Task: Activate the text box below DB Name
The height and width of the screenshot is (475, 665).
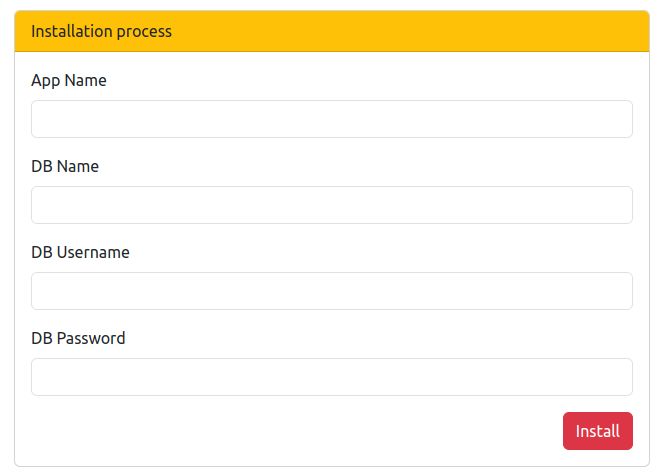Action: pyautogui.click(x=332, y=205)
